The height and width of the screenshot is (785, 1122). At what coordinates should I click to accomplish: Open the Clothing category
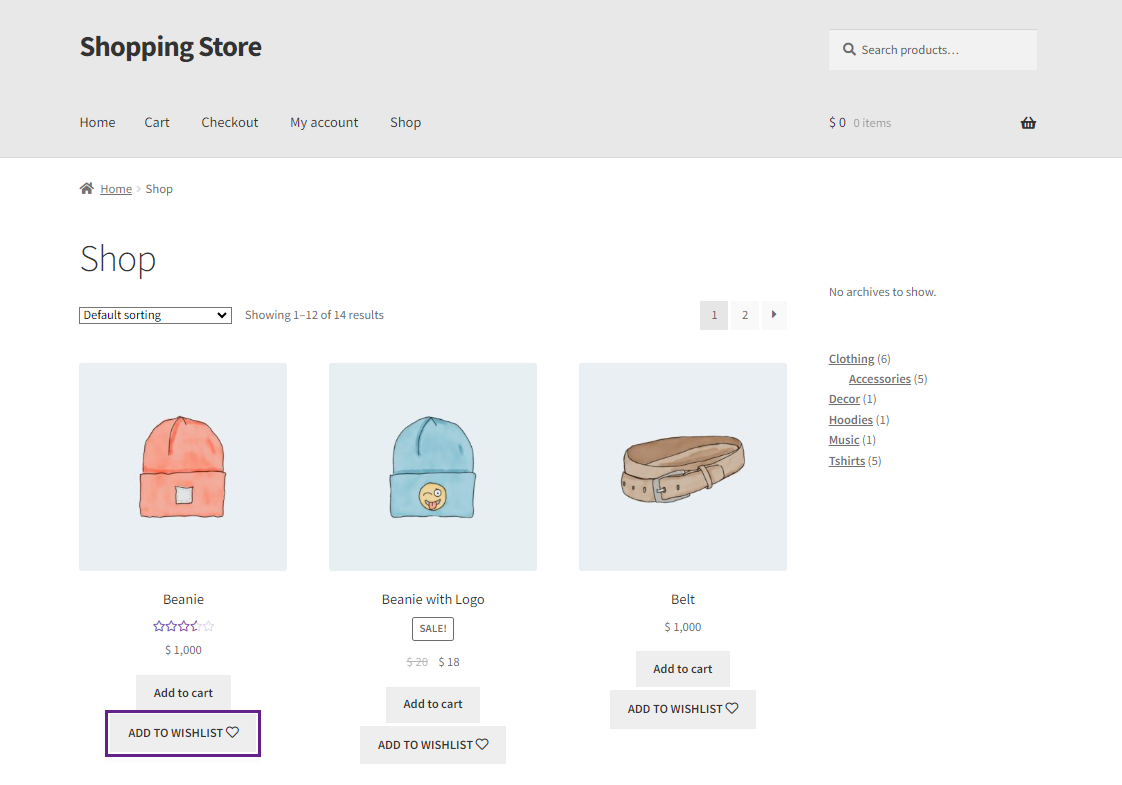pyautogui.click(x=852, y=359)
